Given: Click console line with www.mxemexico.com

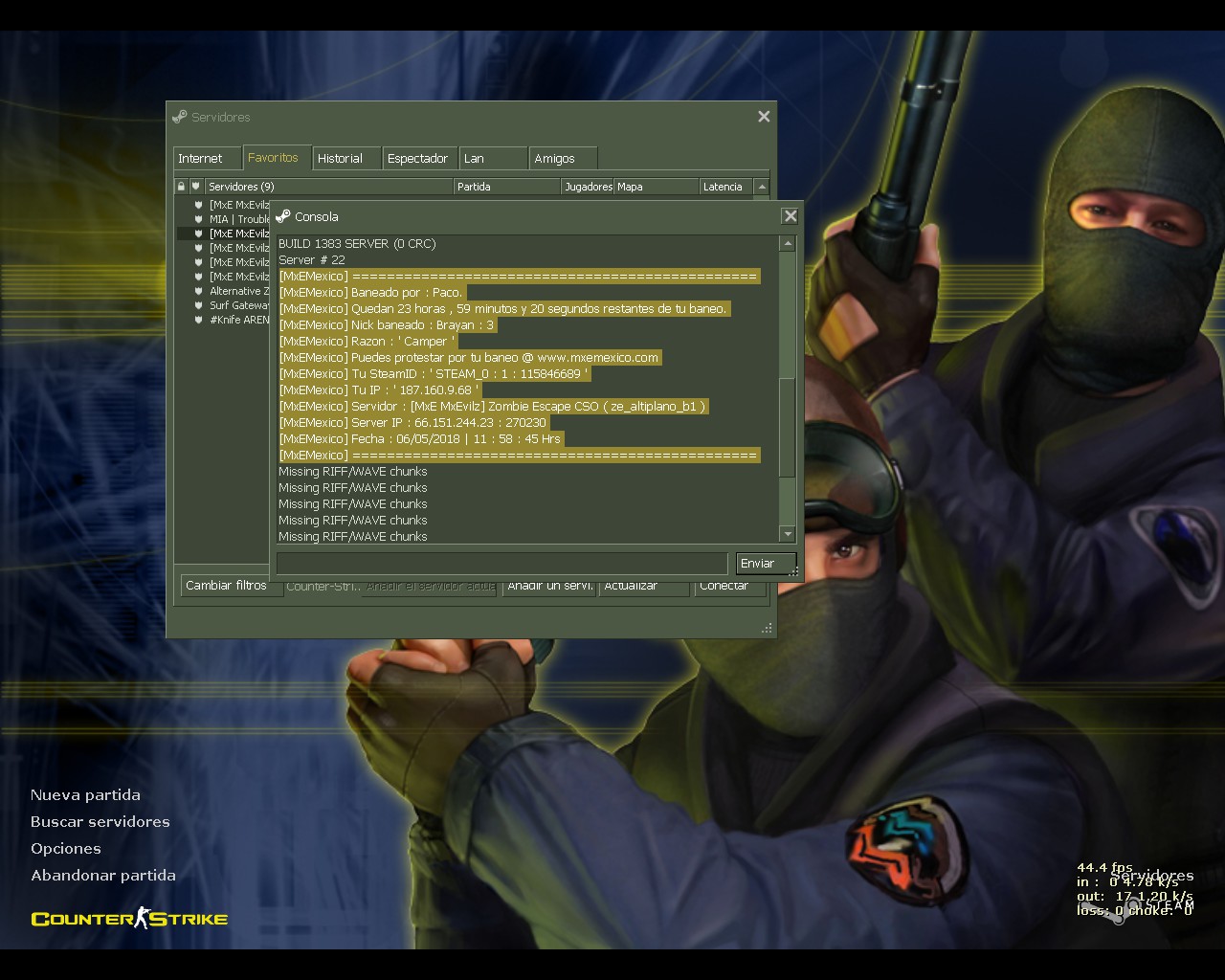Looking at the screenshot, I should coord(469,358).
